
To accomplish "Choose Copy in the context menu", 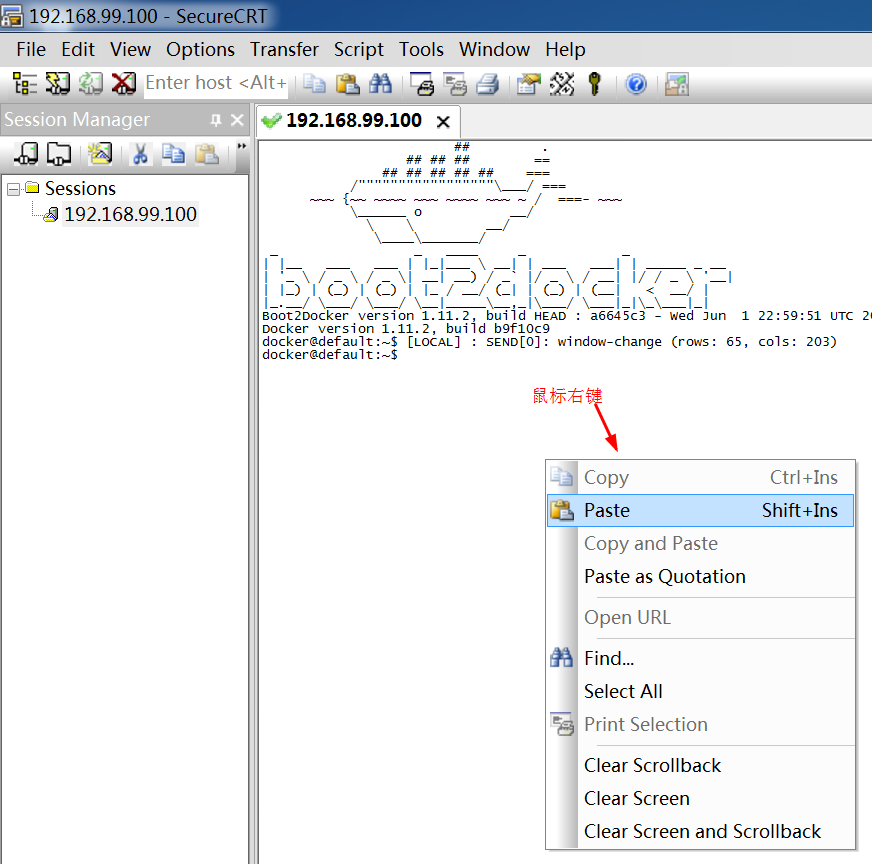I will pos(700,478).
